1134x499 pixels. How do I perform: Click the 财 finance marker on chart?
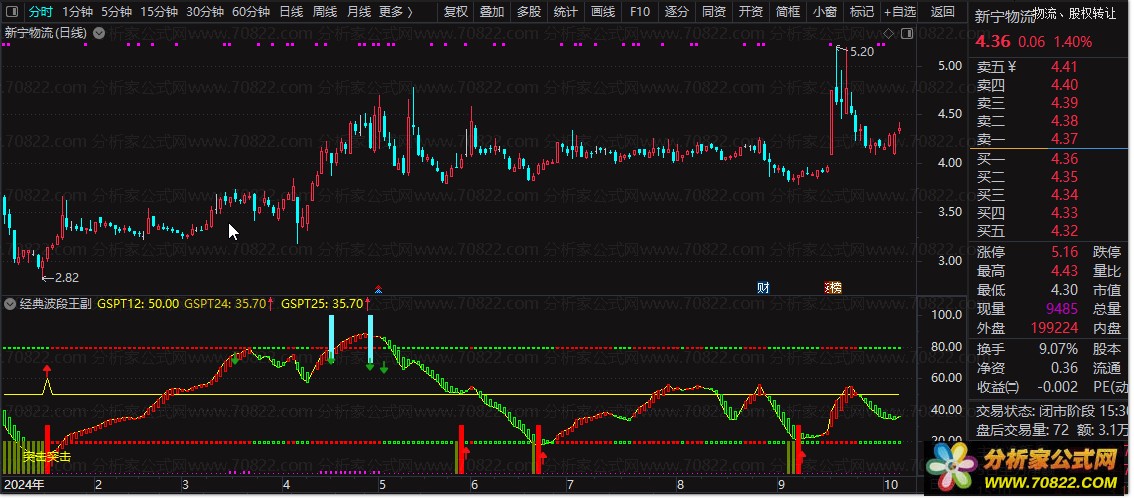click(763, 288)
